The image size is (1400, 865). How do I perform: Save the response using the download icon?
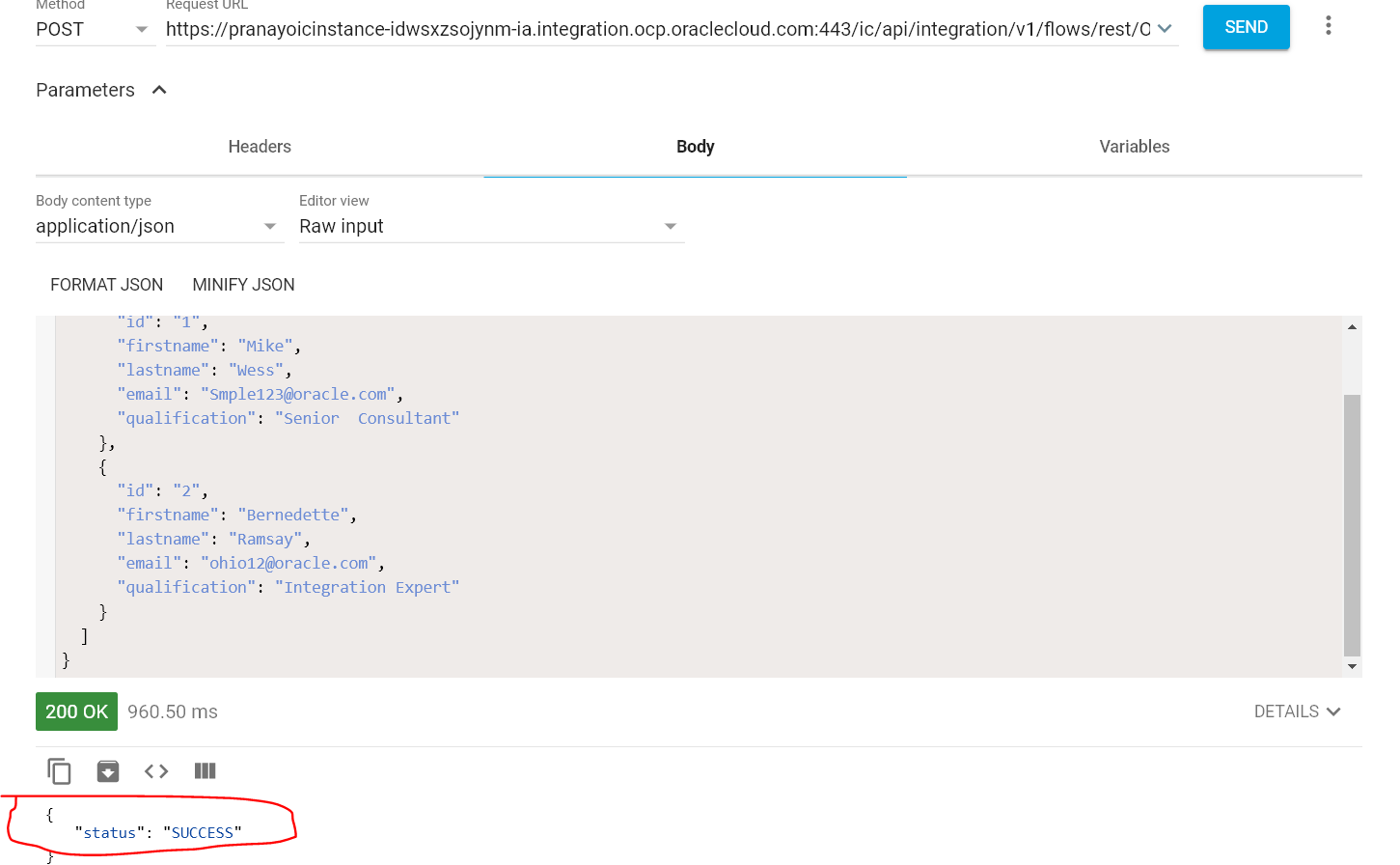coord(107,770)
